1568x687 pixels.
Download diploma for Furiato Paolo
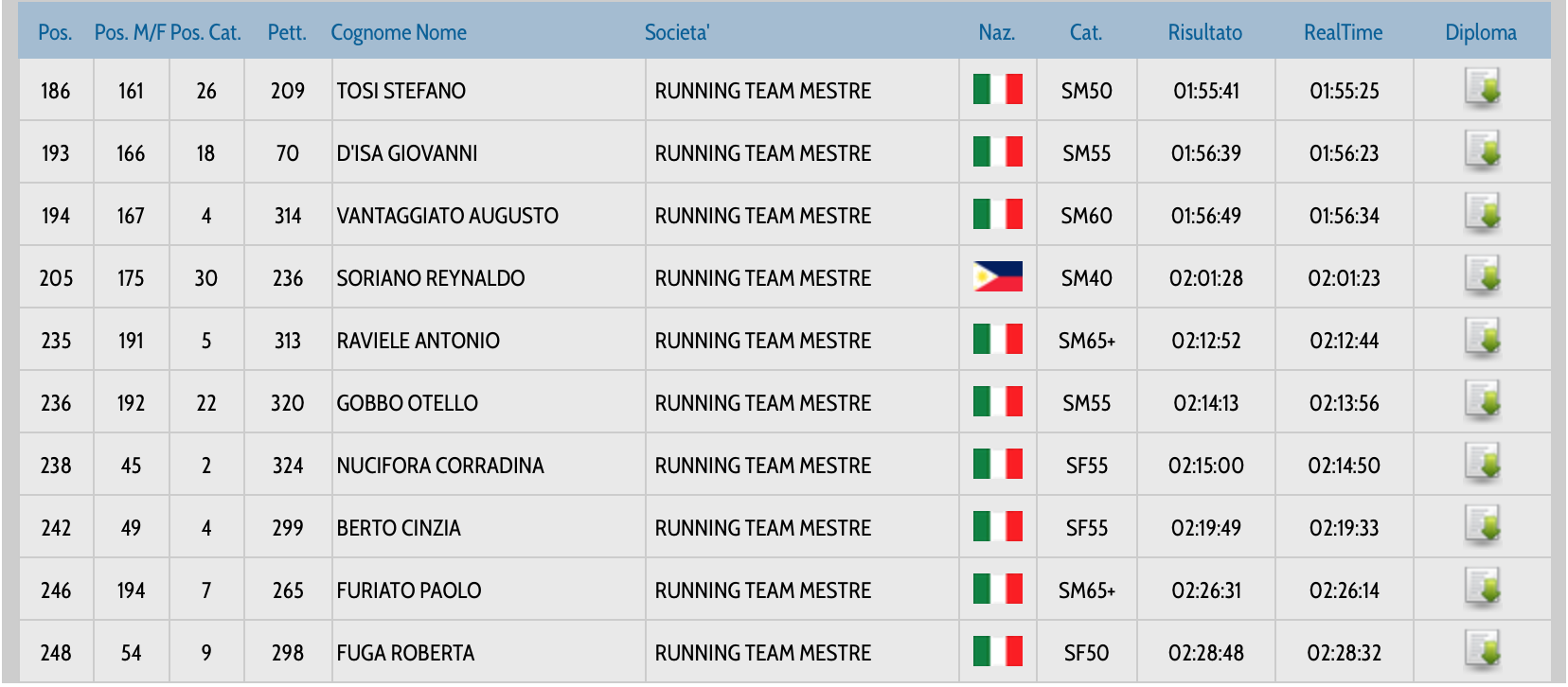(1482, 590)
